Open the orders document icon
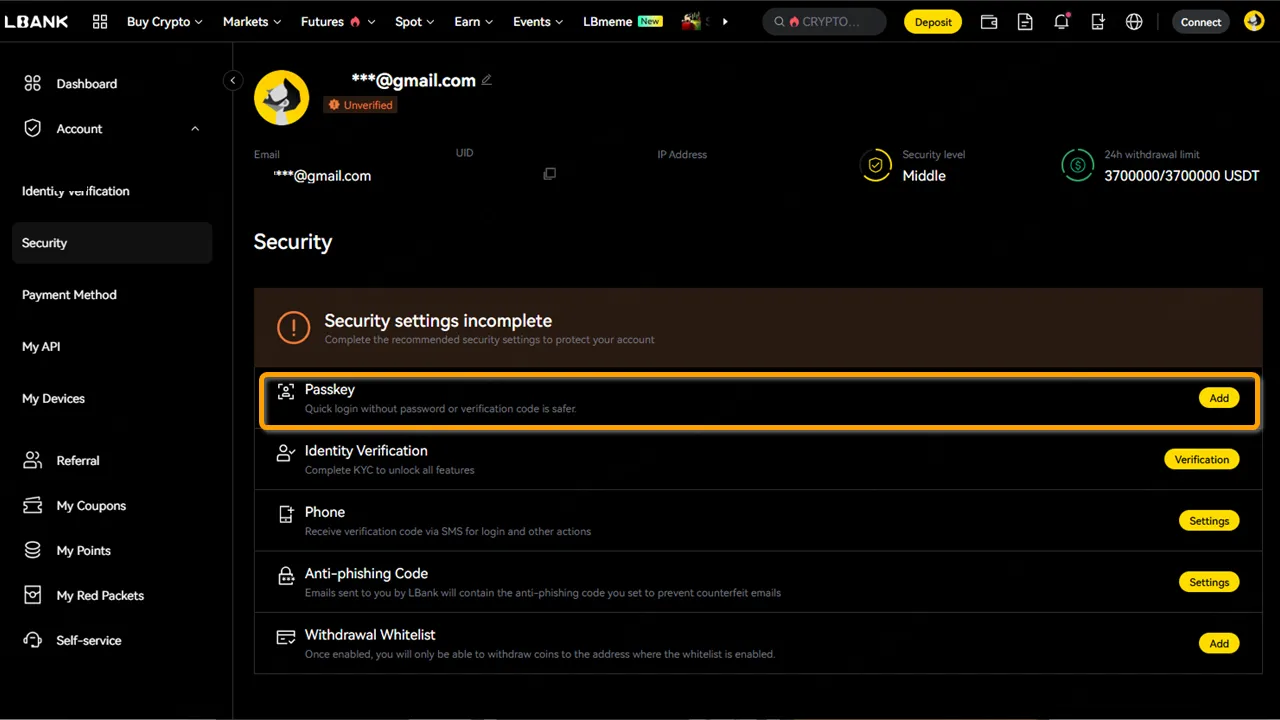1280x720 pixels. [1025, 22]
